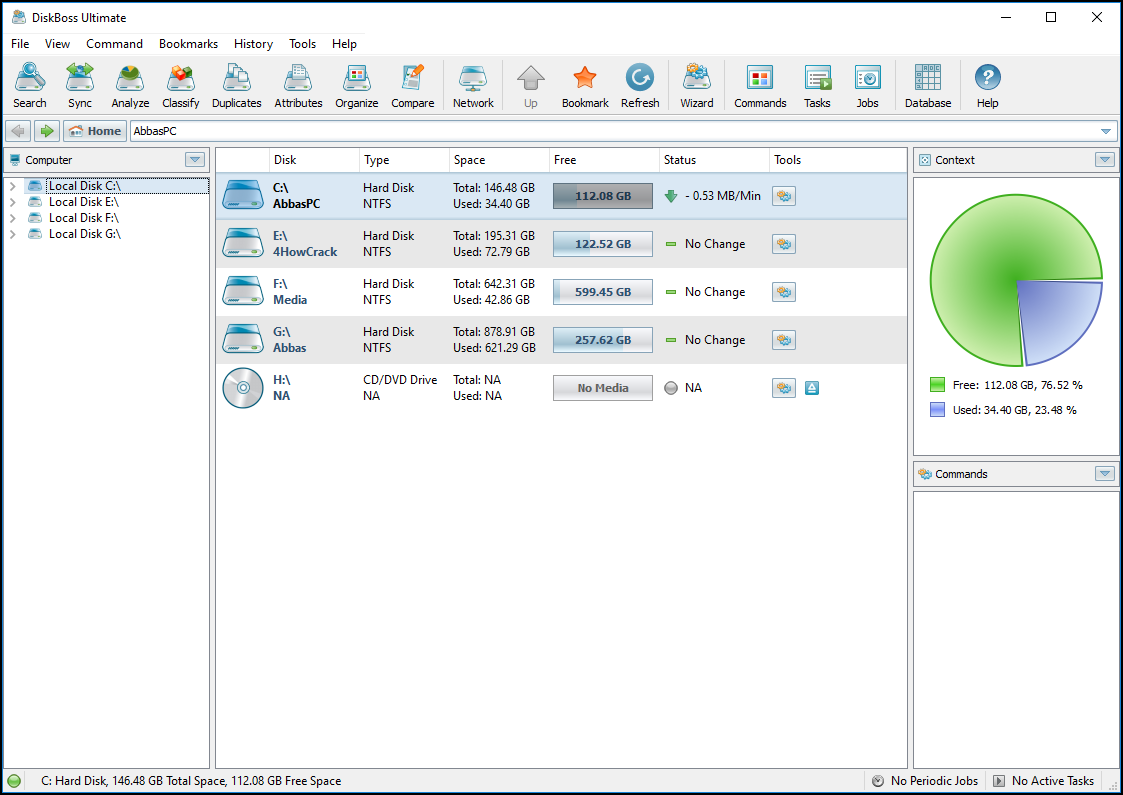Viewport: 1123px width, 795px height.
Task: Launch the Sync tool
Action: pyautogui.click(x=79, y=86)
